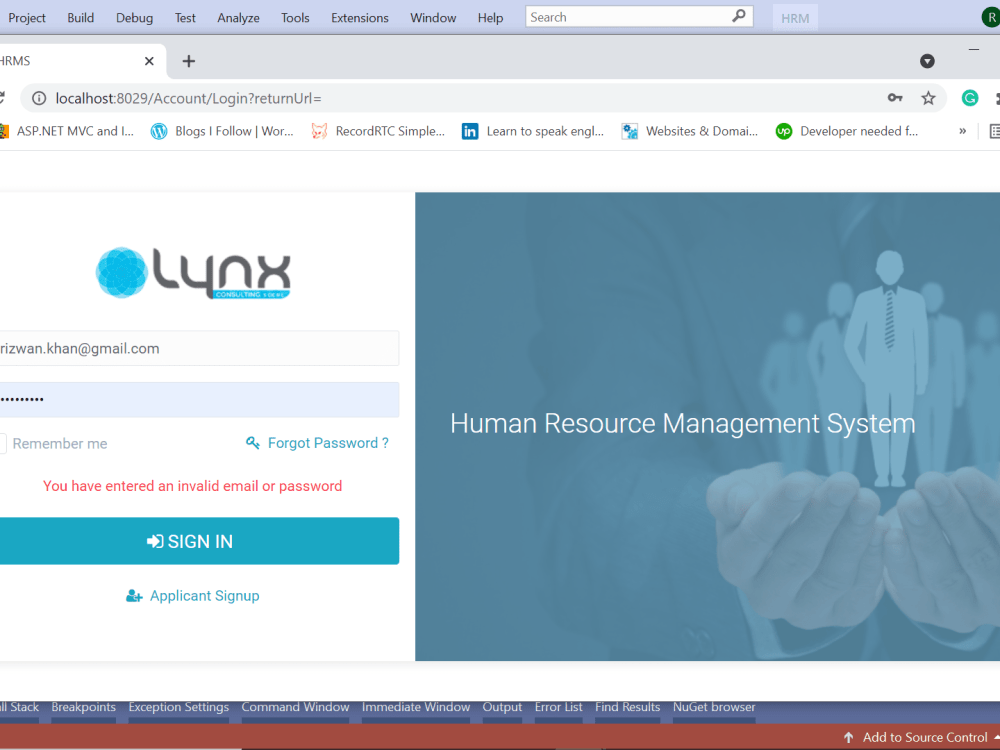Switch to the NuGet browser tab

pos(714,707)
